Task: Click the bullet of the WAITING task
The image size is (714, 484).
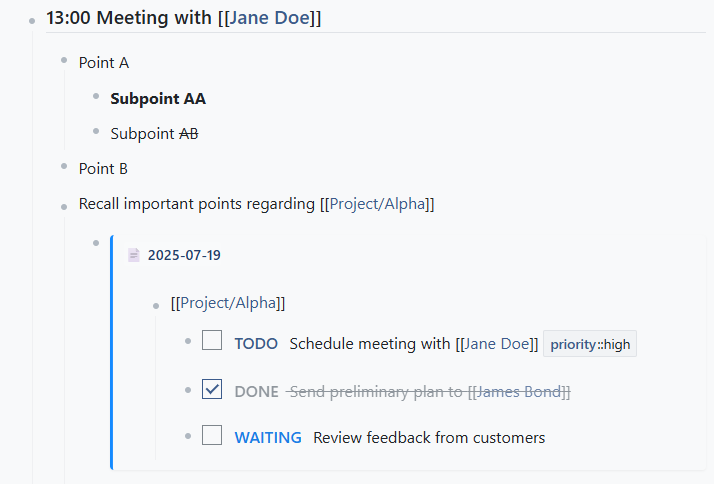Action: (x=188, y=436)
